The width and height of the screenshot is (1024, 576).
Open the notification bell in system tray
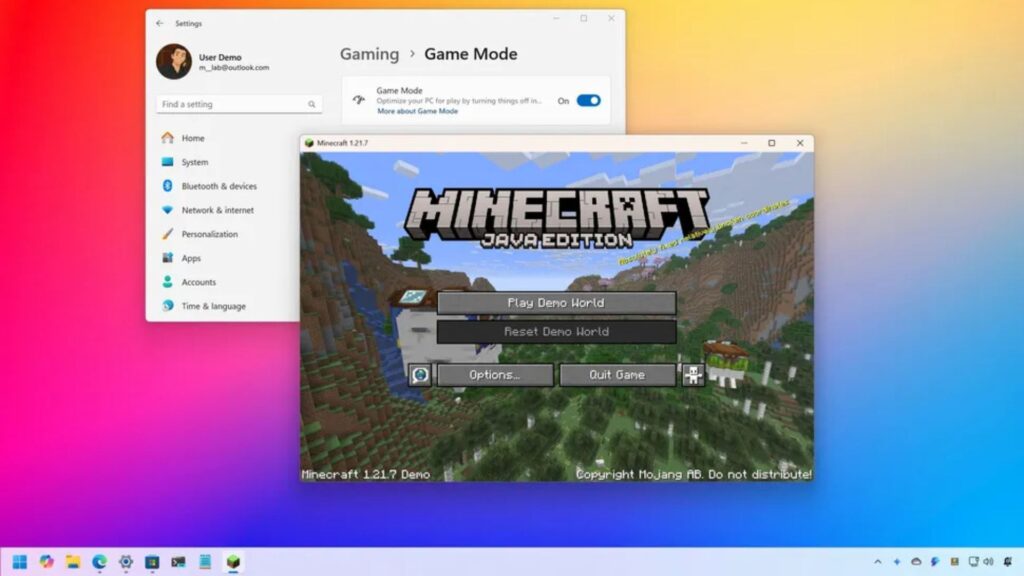coord(1008,562)
